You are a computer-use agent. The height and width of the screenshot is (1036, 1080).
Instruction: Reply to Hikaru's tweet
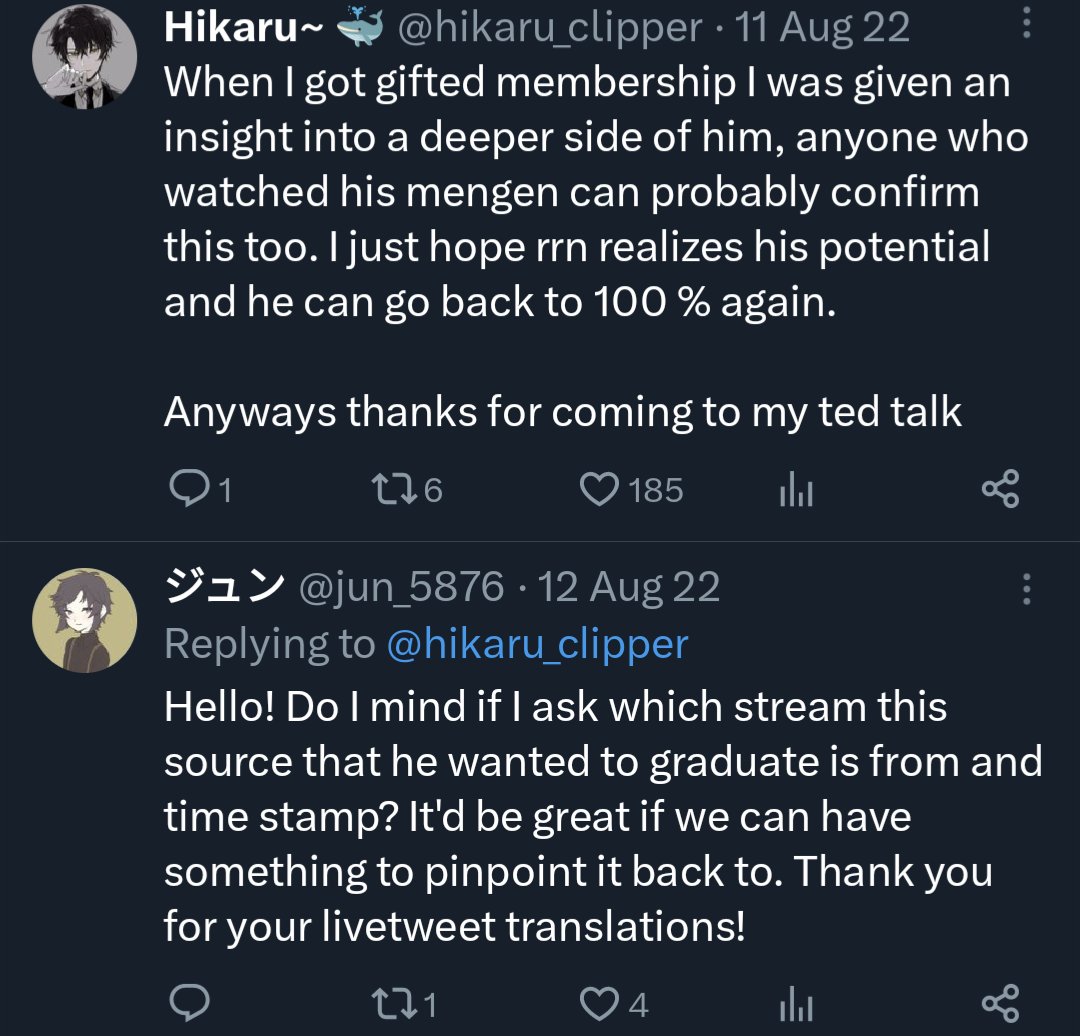pos(188,490)
